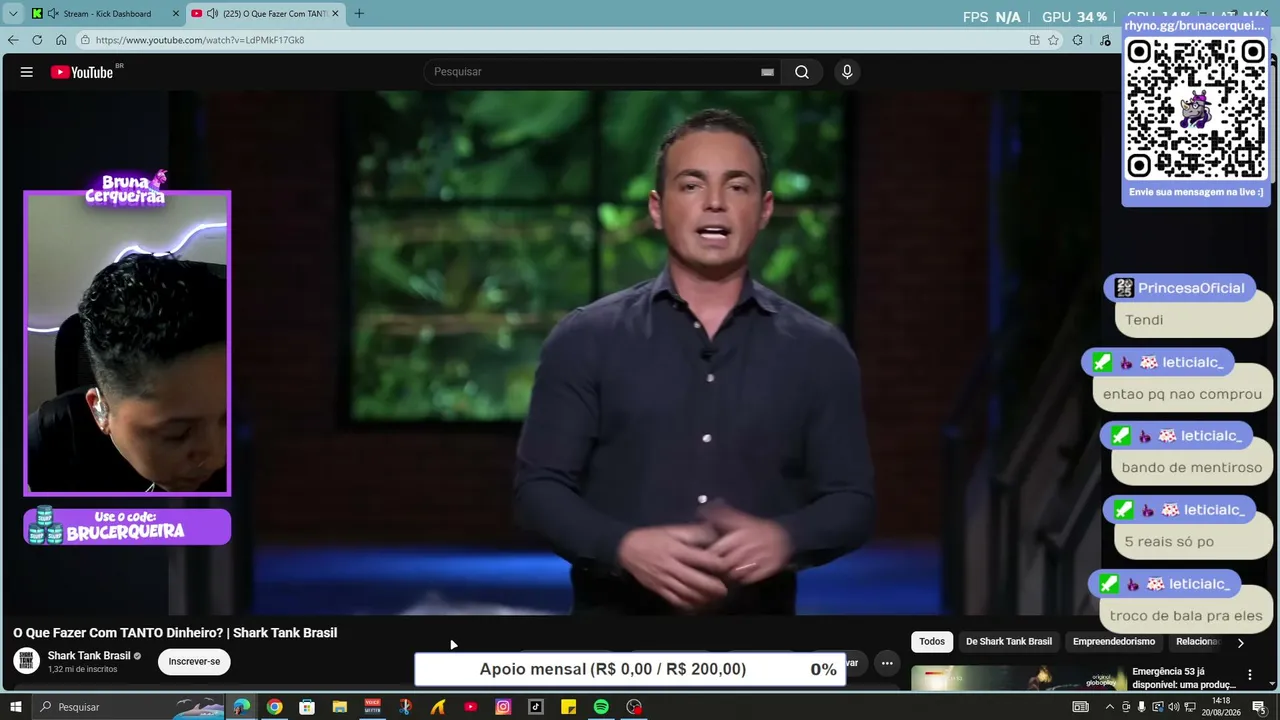The image size is (1280, 720).
Task: Open Google Chrome from the taskbar
Action: 274,707
